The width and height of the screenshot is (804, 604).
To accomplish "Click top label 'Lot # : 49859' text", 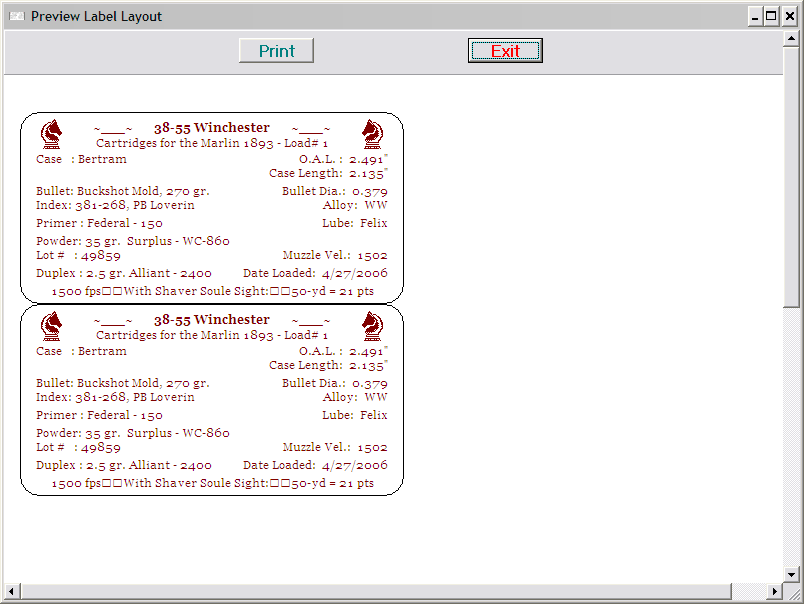I will (78, 255).
